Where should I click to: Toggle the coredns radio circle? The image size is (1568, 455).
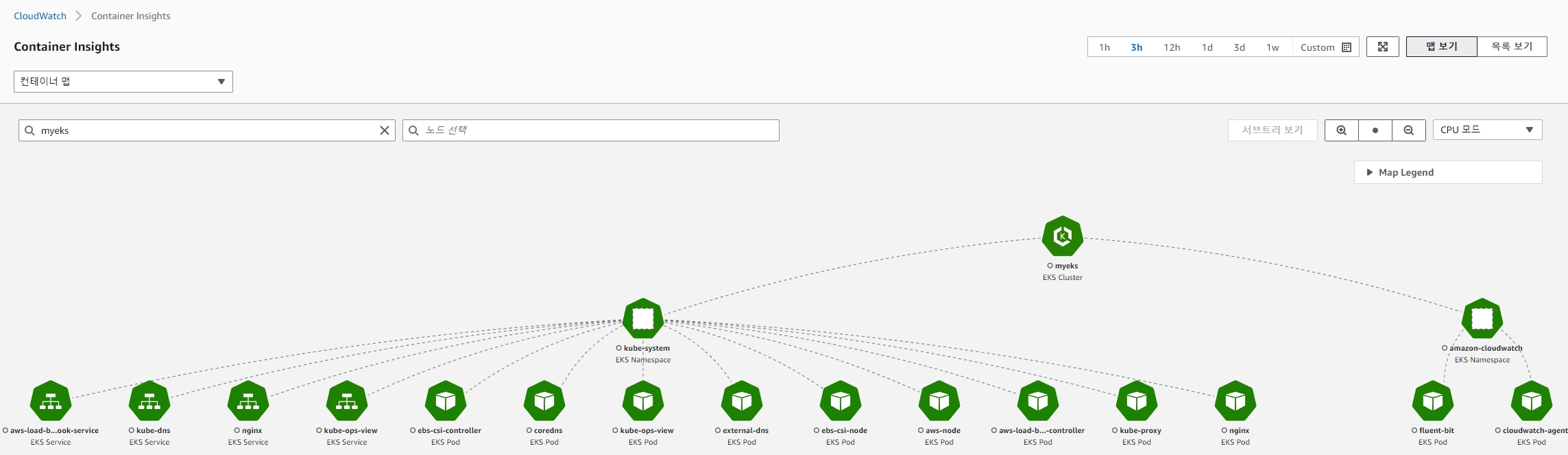point(529,430)
